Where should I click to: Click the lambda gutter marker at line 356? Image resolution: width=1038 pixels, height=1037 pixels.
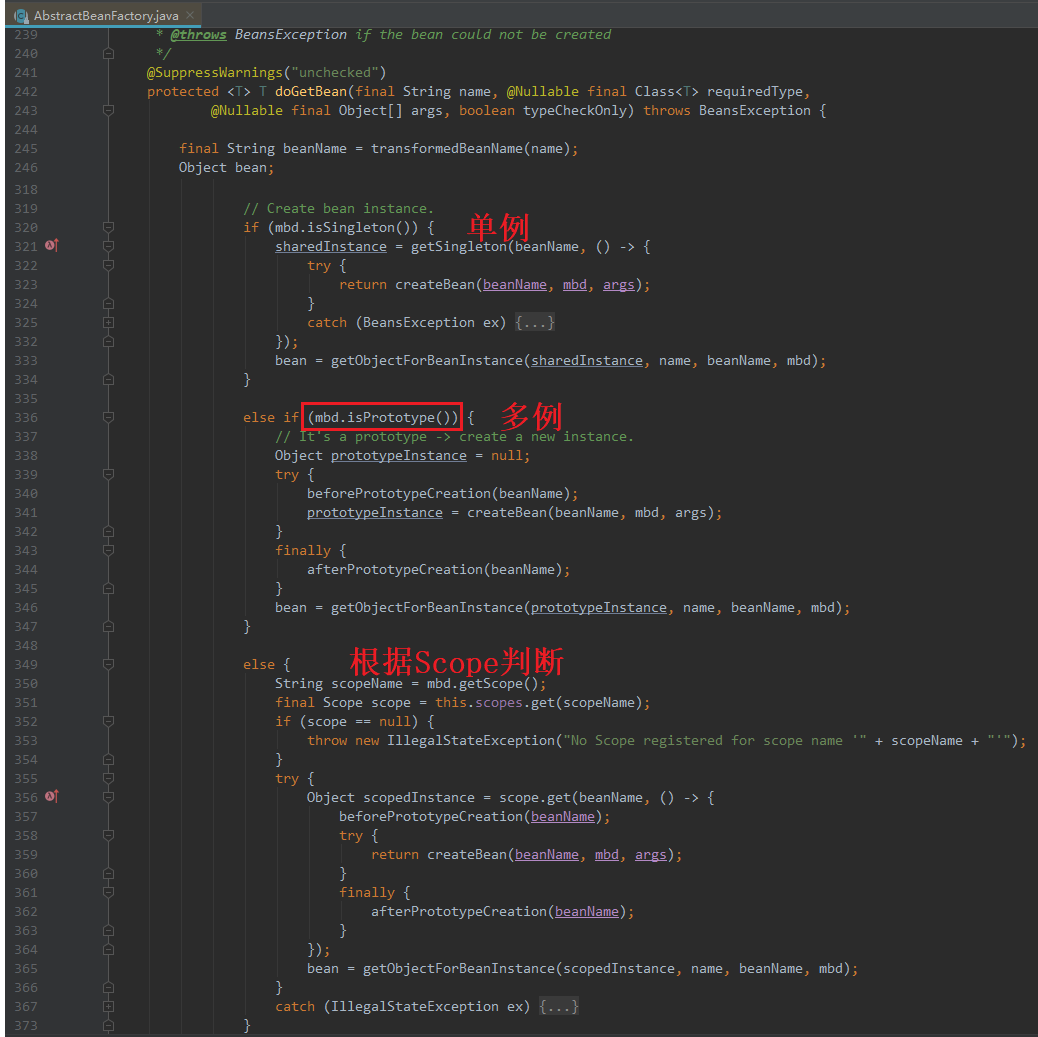coord(52,797)
